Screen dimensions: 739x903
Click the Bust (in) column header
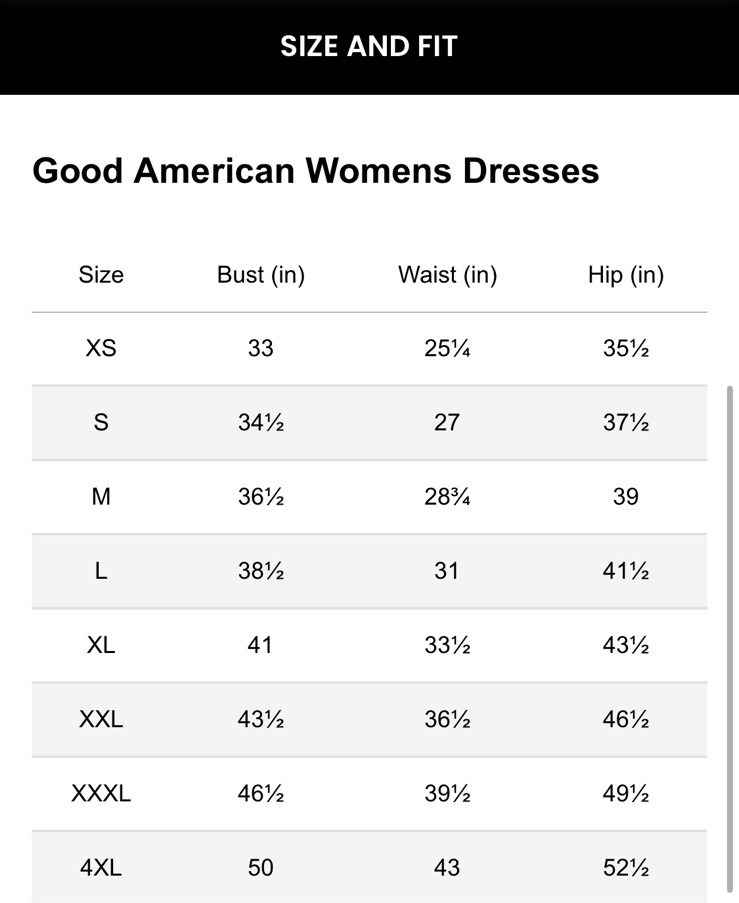261,275
